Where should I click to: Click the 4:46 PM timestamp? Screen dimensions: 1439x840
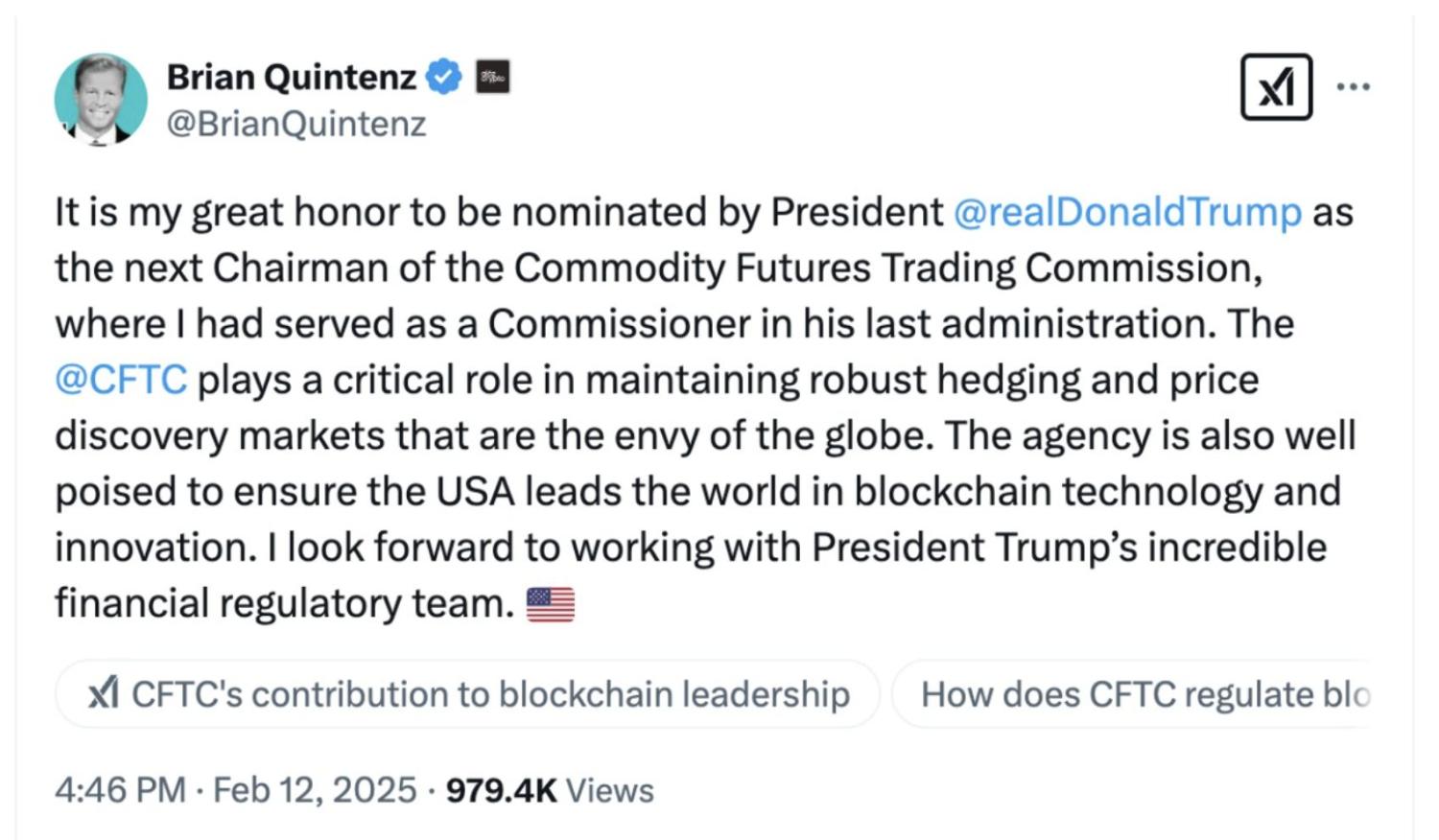coord(120,790)
